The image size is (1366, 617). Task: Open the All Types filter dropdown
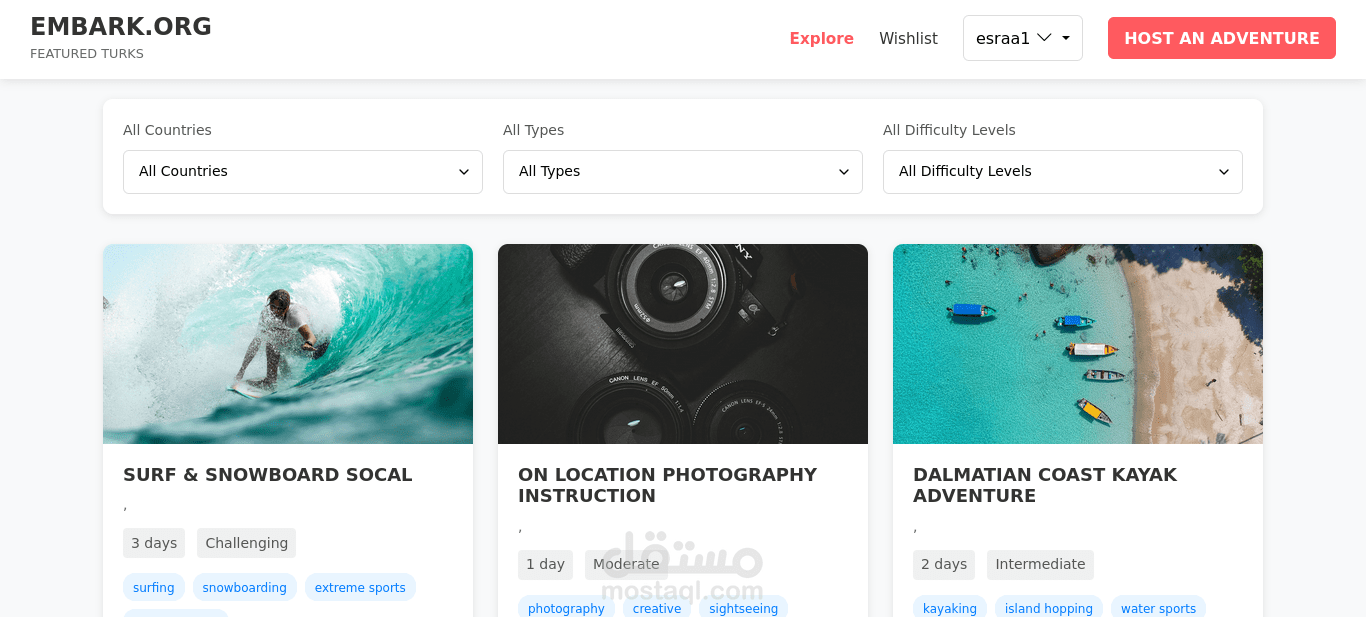click(x=682, y=172)
